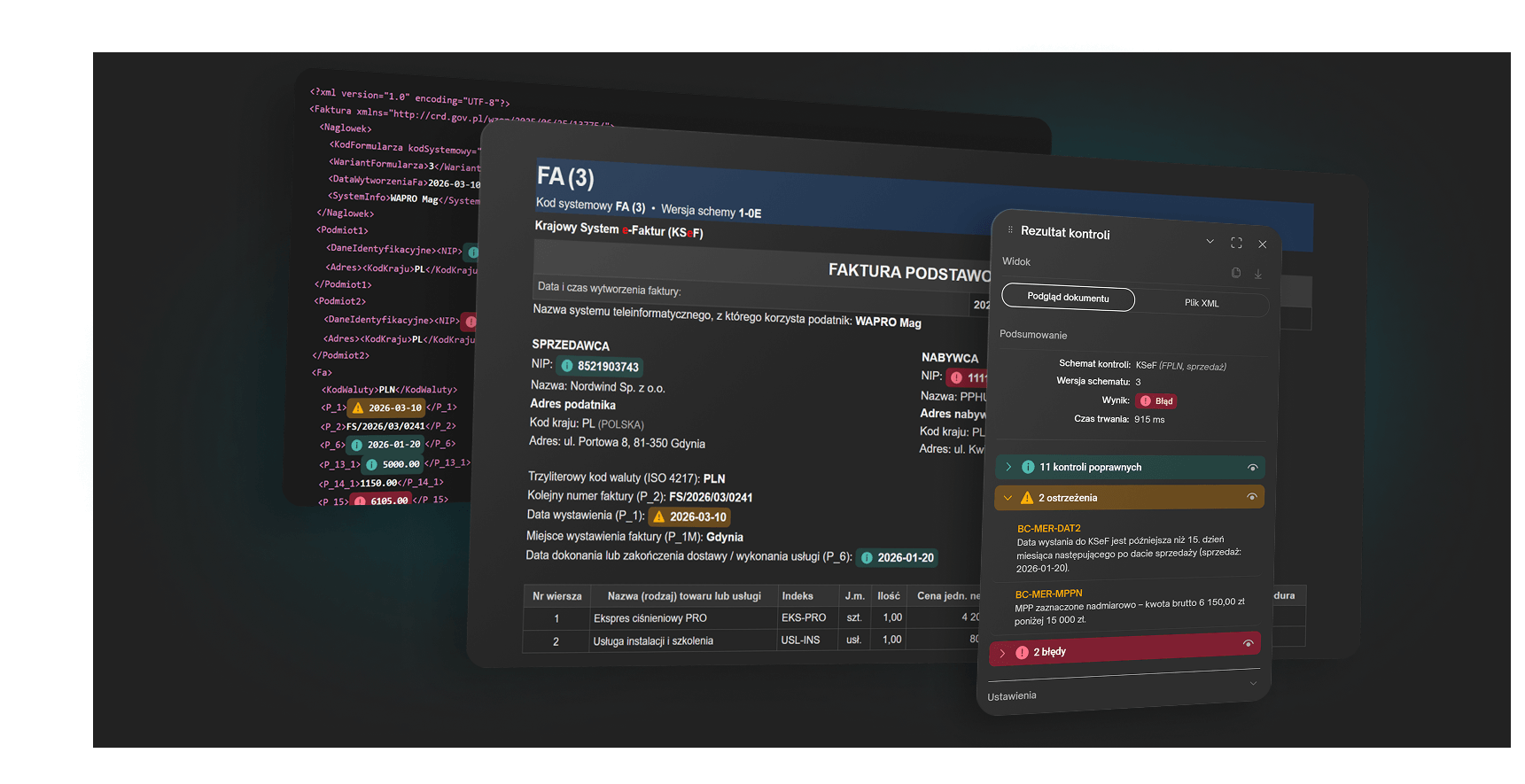Click the download icon in Widok section
Viewport: 1525px width, 784px height.
click(x=1257, y=275)
